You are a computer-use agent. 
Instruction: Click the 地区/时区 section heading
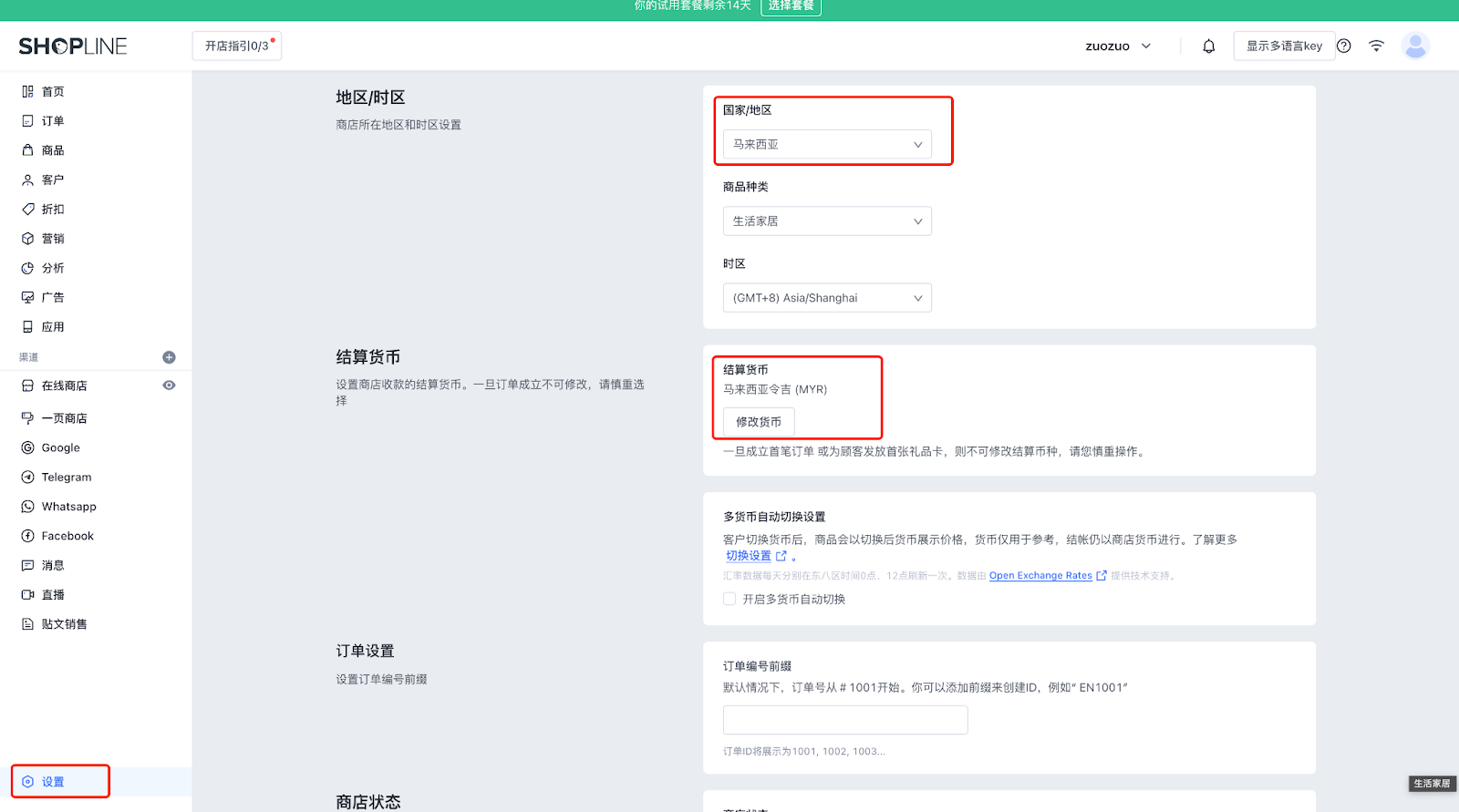click(370, 98)
